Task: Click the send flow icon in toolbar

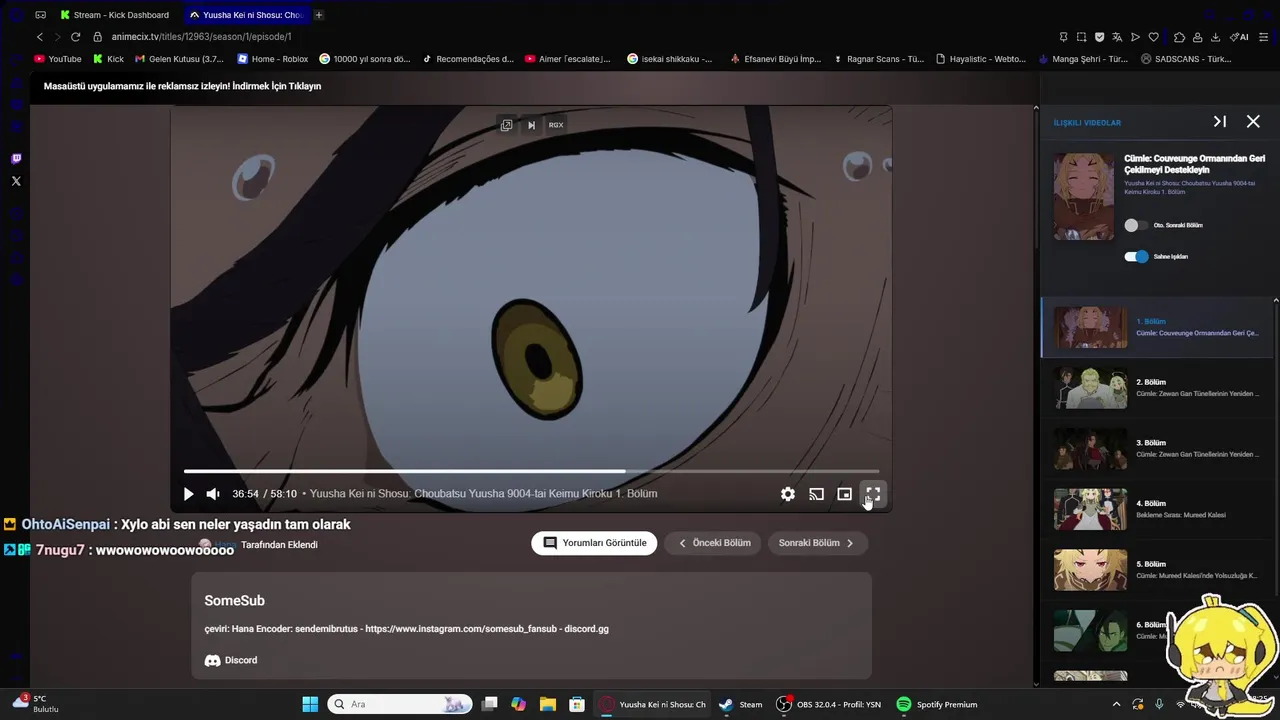Action: (1135, 37)
